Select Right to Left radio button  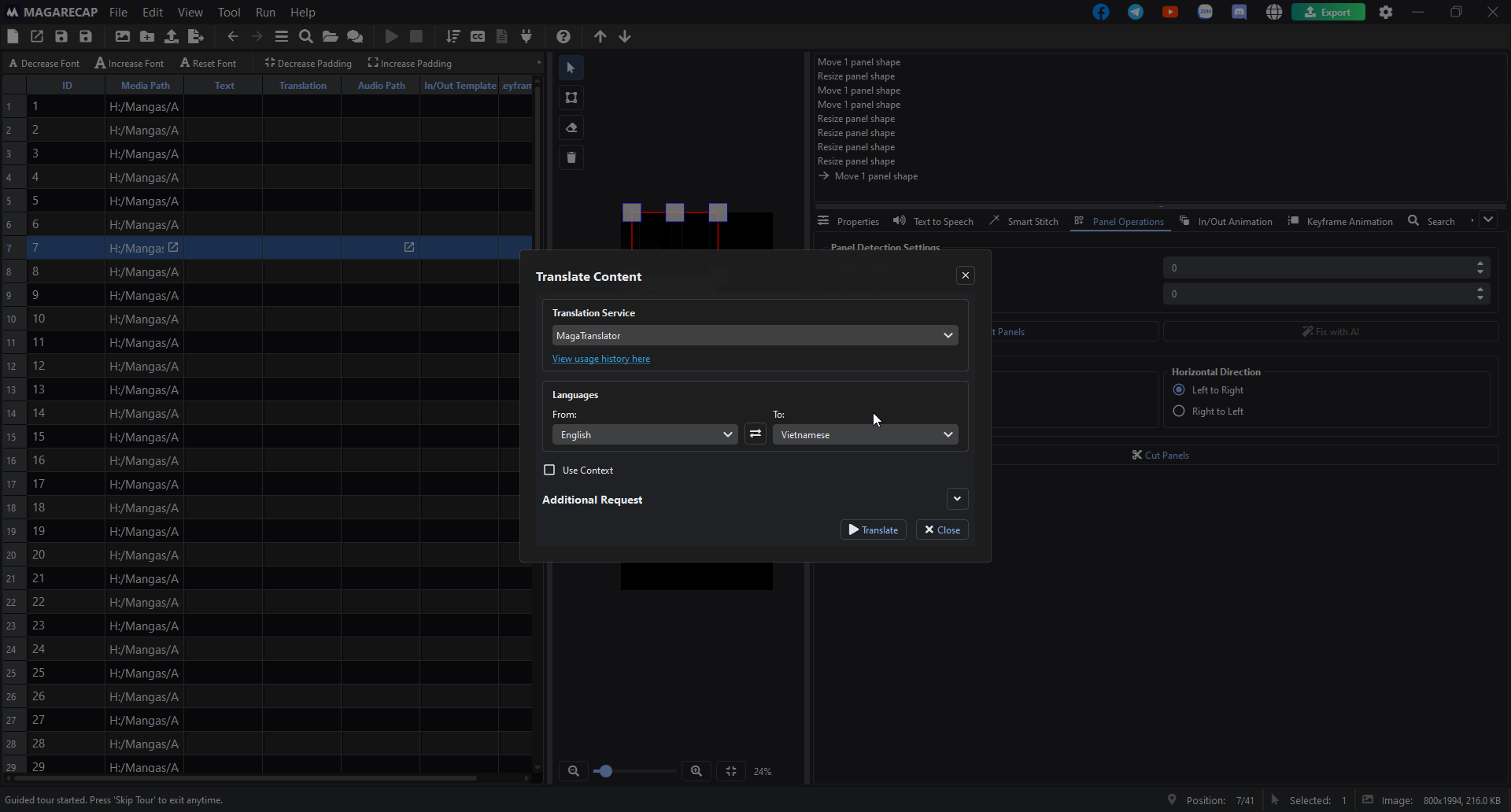(1179, 411)
